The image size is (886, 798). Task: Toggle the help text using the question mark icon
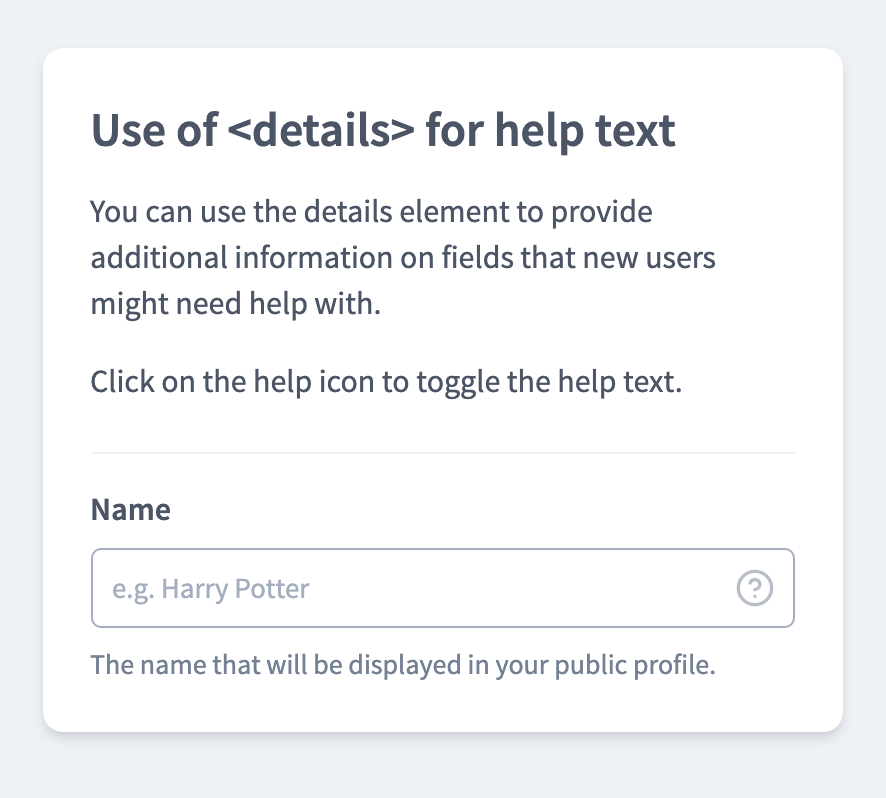[x=754, y=588]
